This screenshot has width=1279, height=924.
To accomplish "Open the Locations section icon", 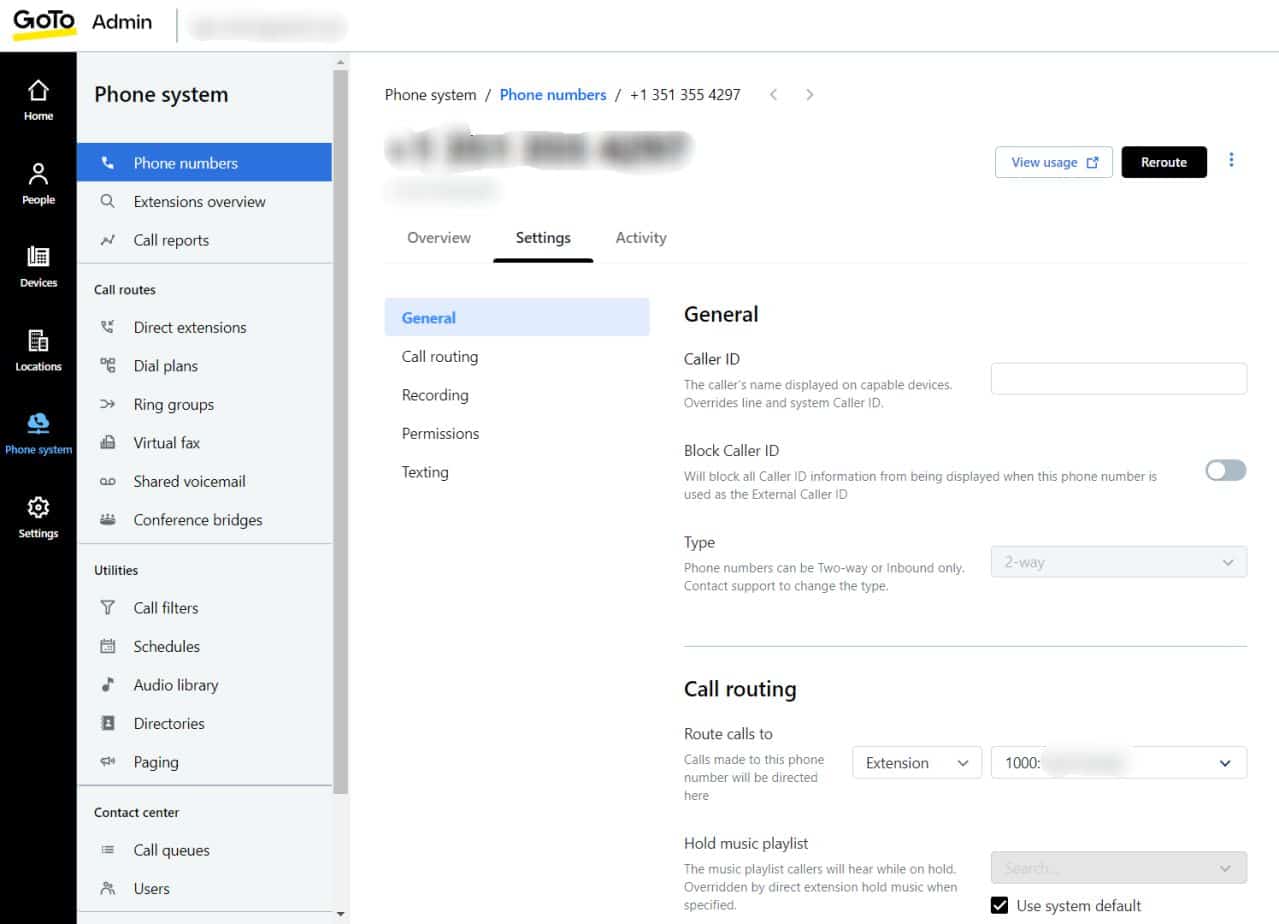I will click(38, 350).
